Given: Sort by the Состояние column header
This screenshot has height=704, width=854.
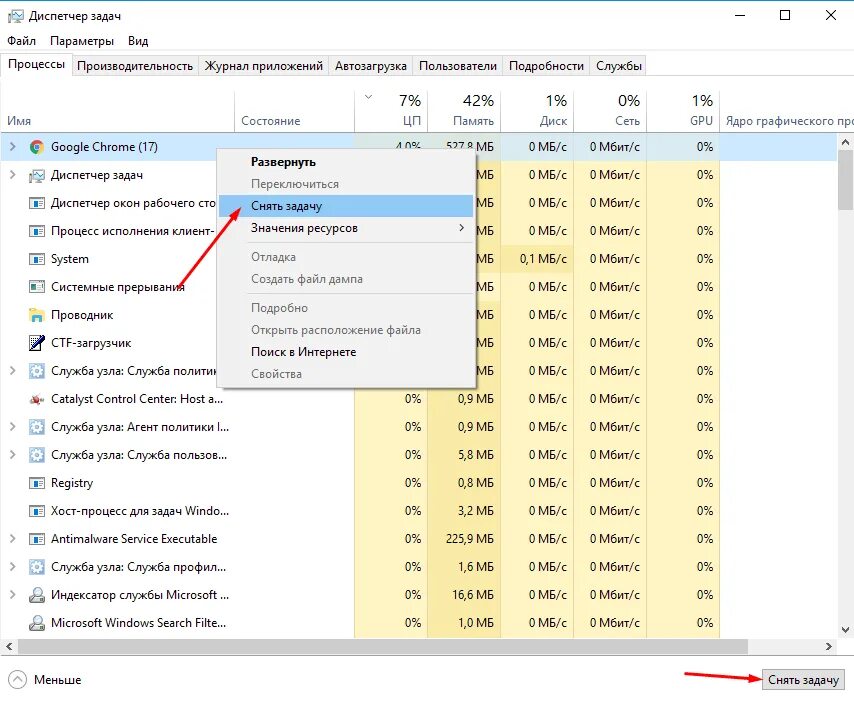Looking at the screenshot, I should pos(295,111).
